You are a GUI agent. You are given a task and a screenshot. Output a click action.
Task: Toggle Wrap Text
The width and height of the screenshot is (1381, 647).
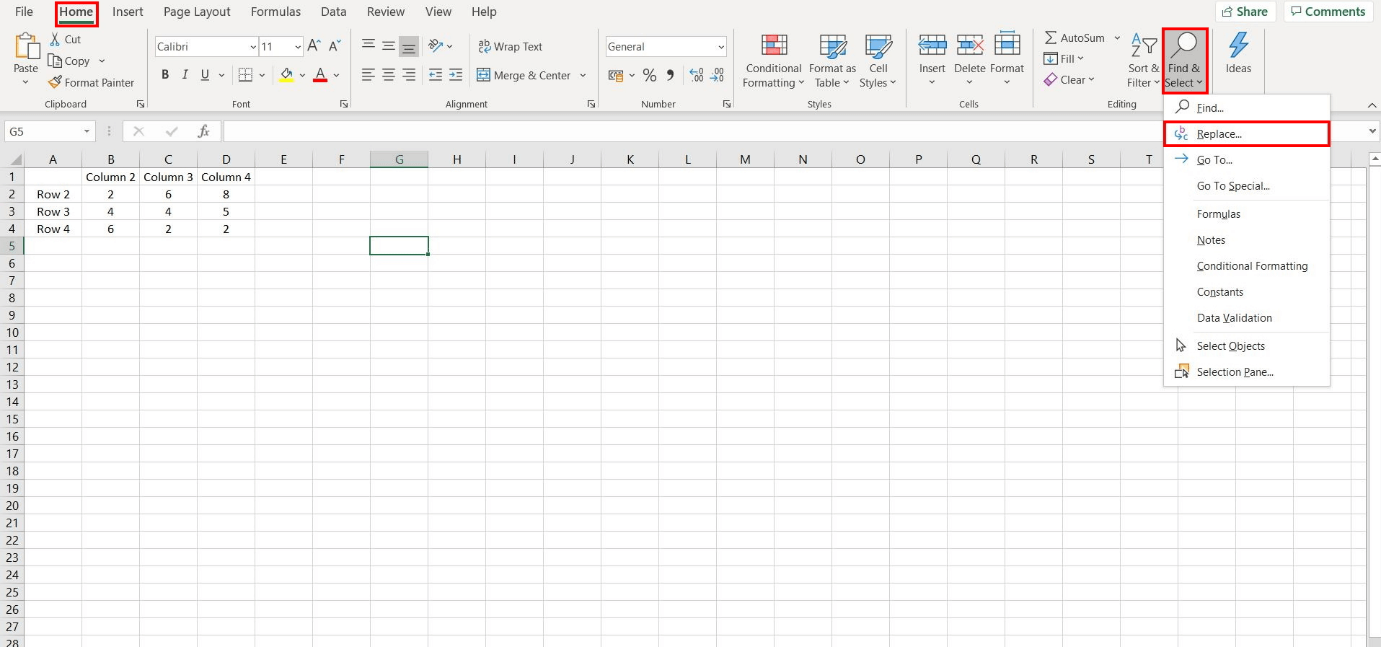click(510, 47)
